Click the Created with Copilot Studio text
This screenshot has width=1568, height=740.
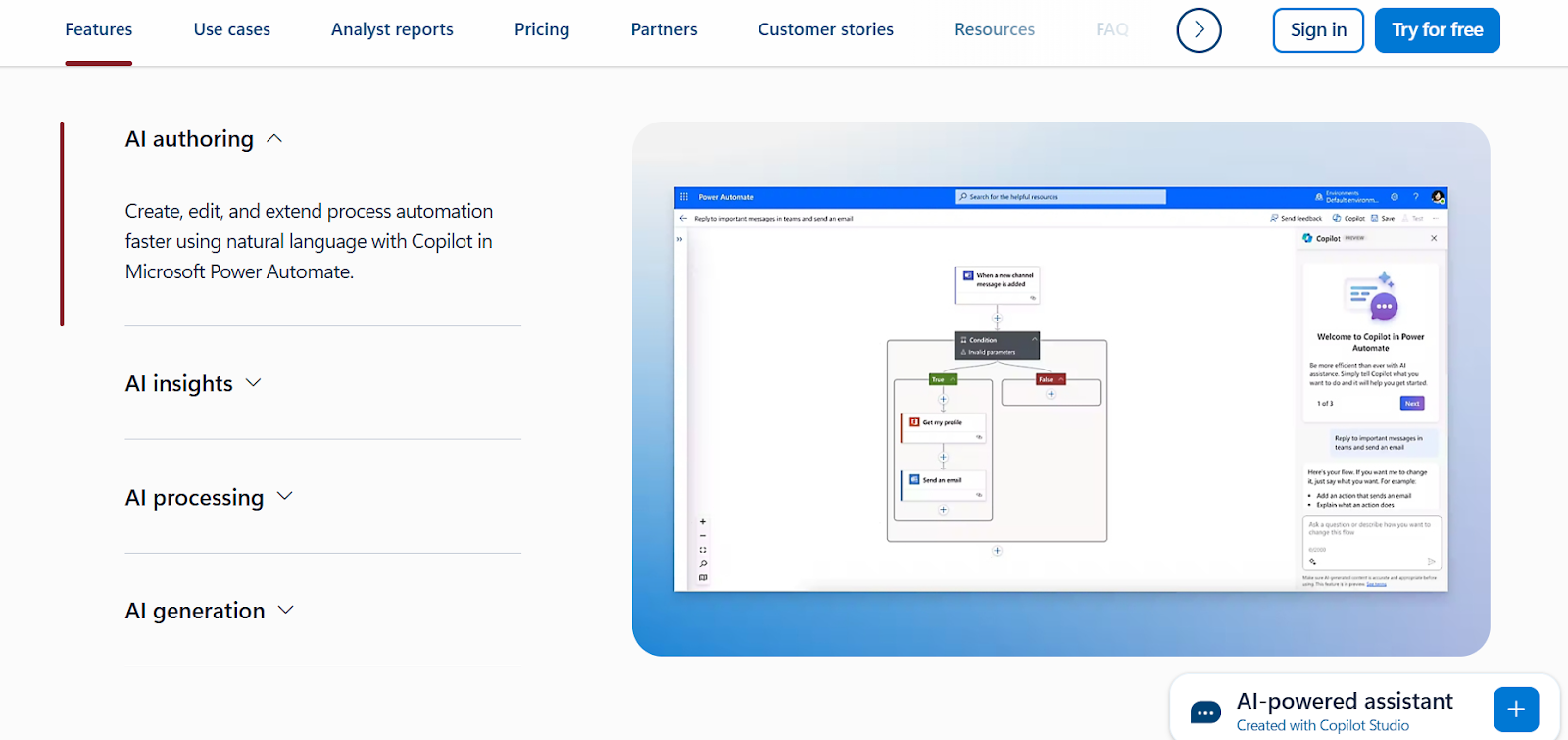tap(1323, 725)
